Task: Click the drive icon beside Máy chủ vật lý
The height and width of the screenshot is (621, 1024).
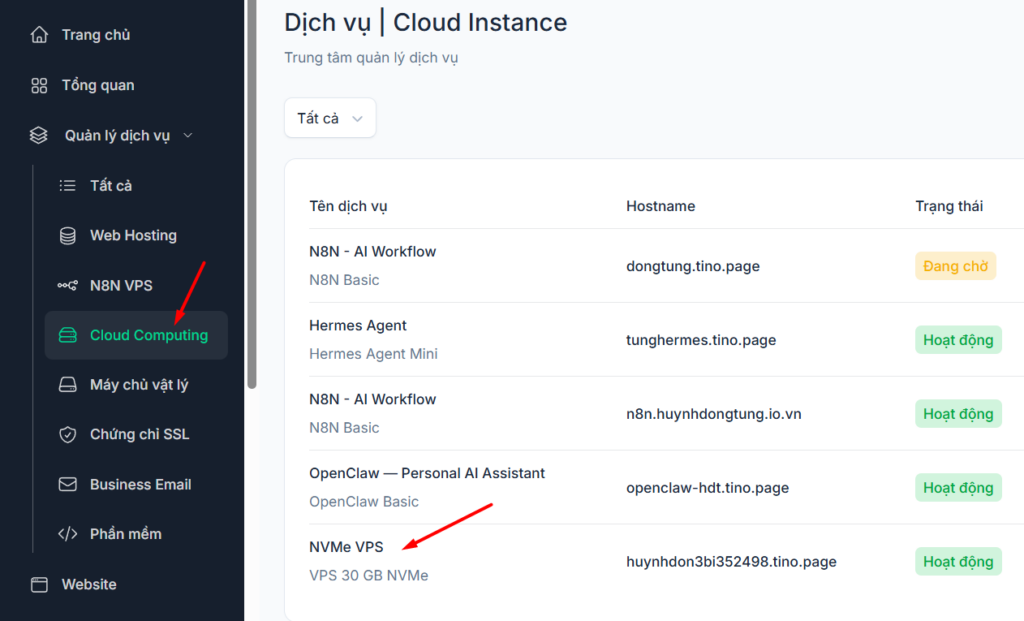Action: (67, 385)
